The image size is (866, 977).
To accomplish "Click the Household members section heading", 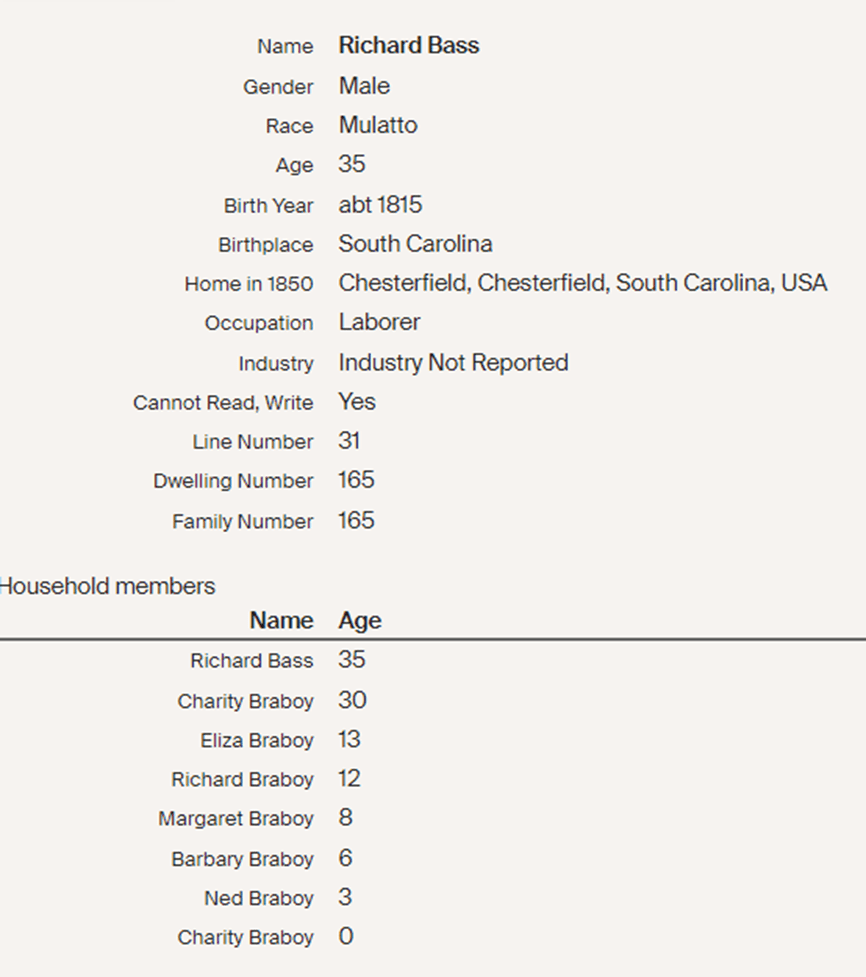I will tap(106, 586).
